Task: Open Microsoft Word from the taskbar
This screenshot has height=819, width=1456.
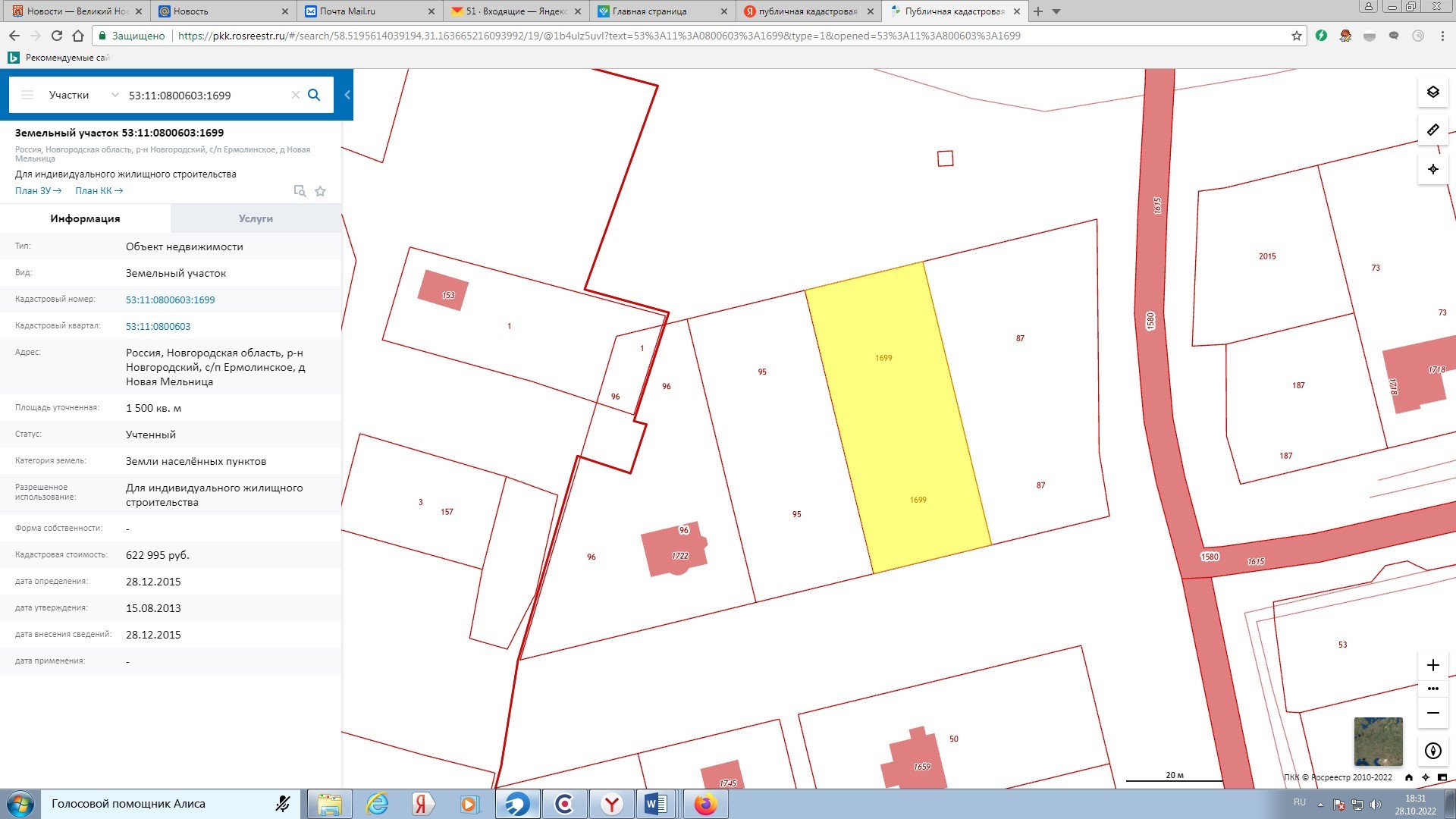Action: pos(657,804)
